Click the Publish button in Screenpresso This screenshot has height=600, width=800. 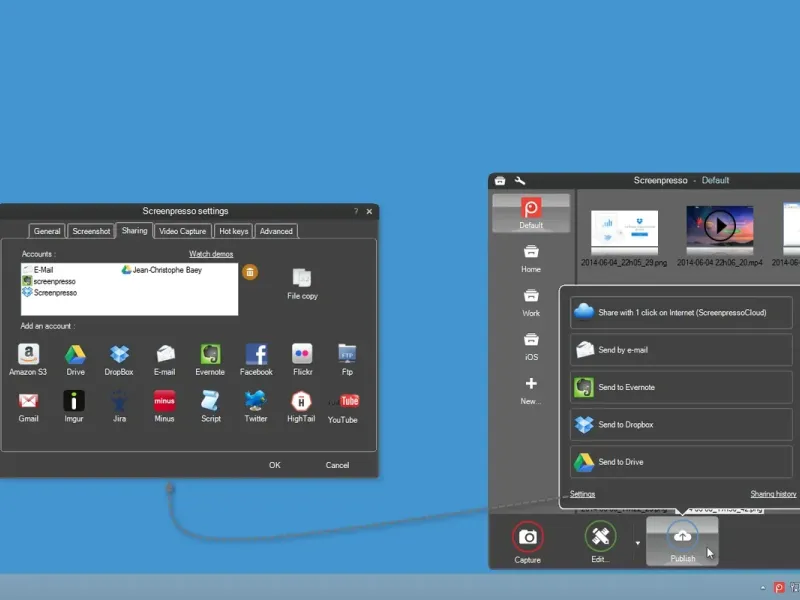(x=682, y=541)
